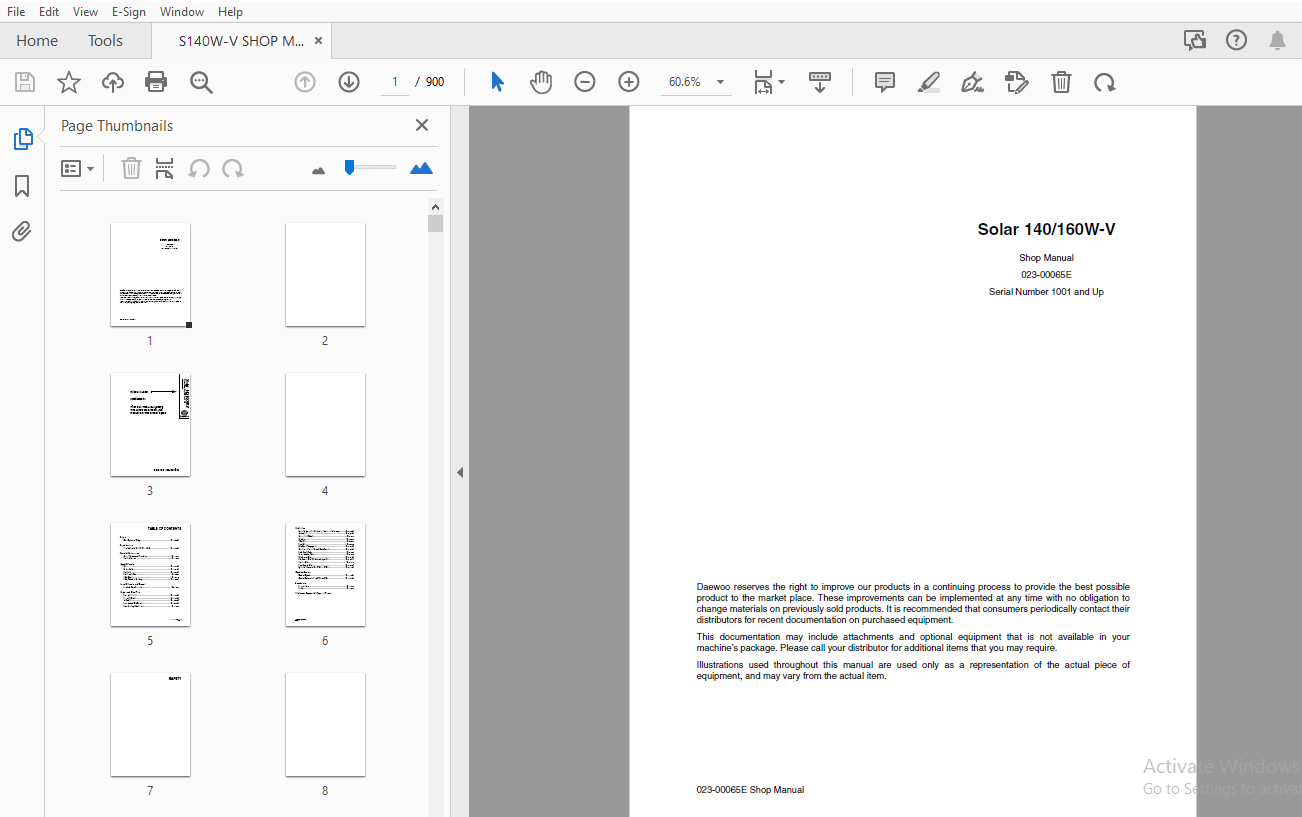Switch to the Tools tab
The width and height of the screenshot is (1302, 817).
(105, 41)
